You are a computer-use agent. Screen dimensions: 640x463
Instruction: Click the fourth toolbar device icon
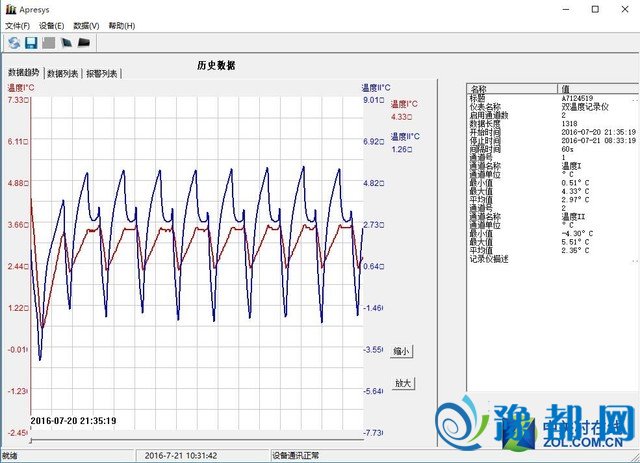tap(67, 43)
